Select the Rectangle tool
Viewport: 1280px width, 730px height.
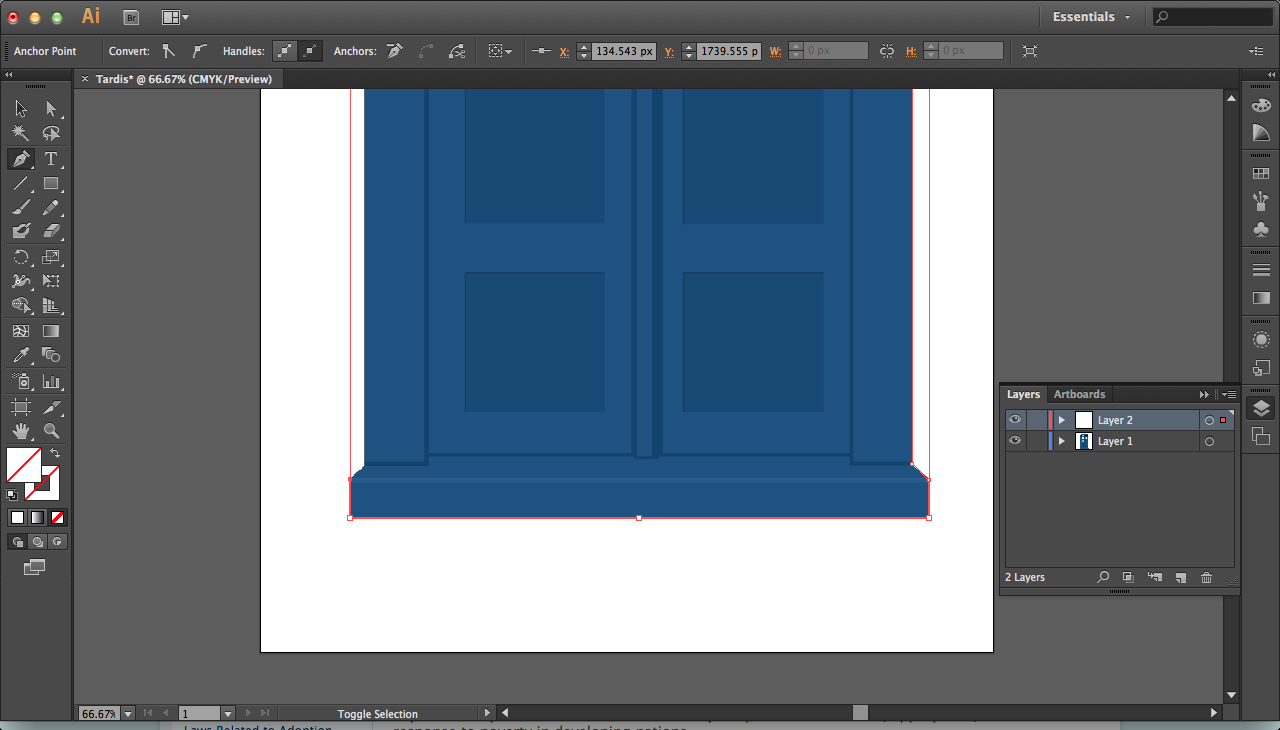coord(51,183)
